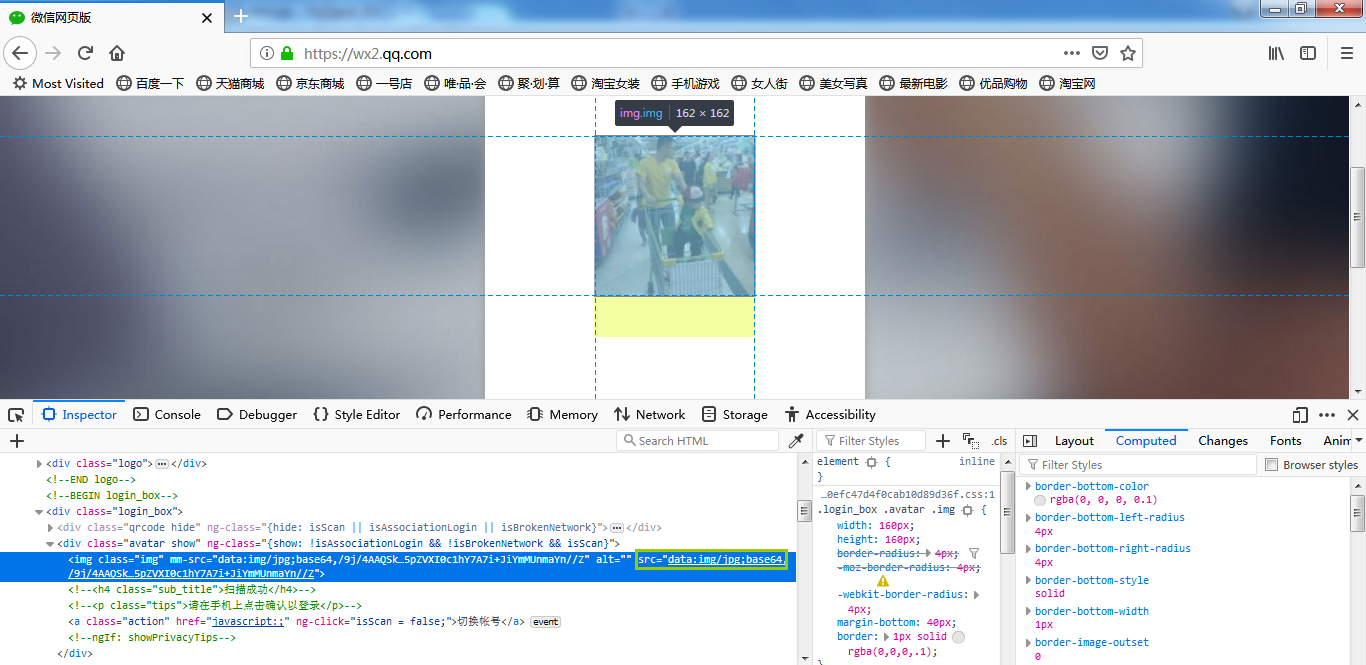Click the border-bottom-color rgba swatch
The height and width of the screenshot is (665, 1366).
tap(1040, 500)
